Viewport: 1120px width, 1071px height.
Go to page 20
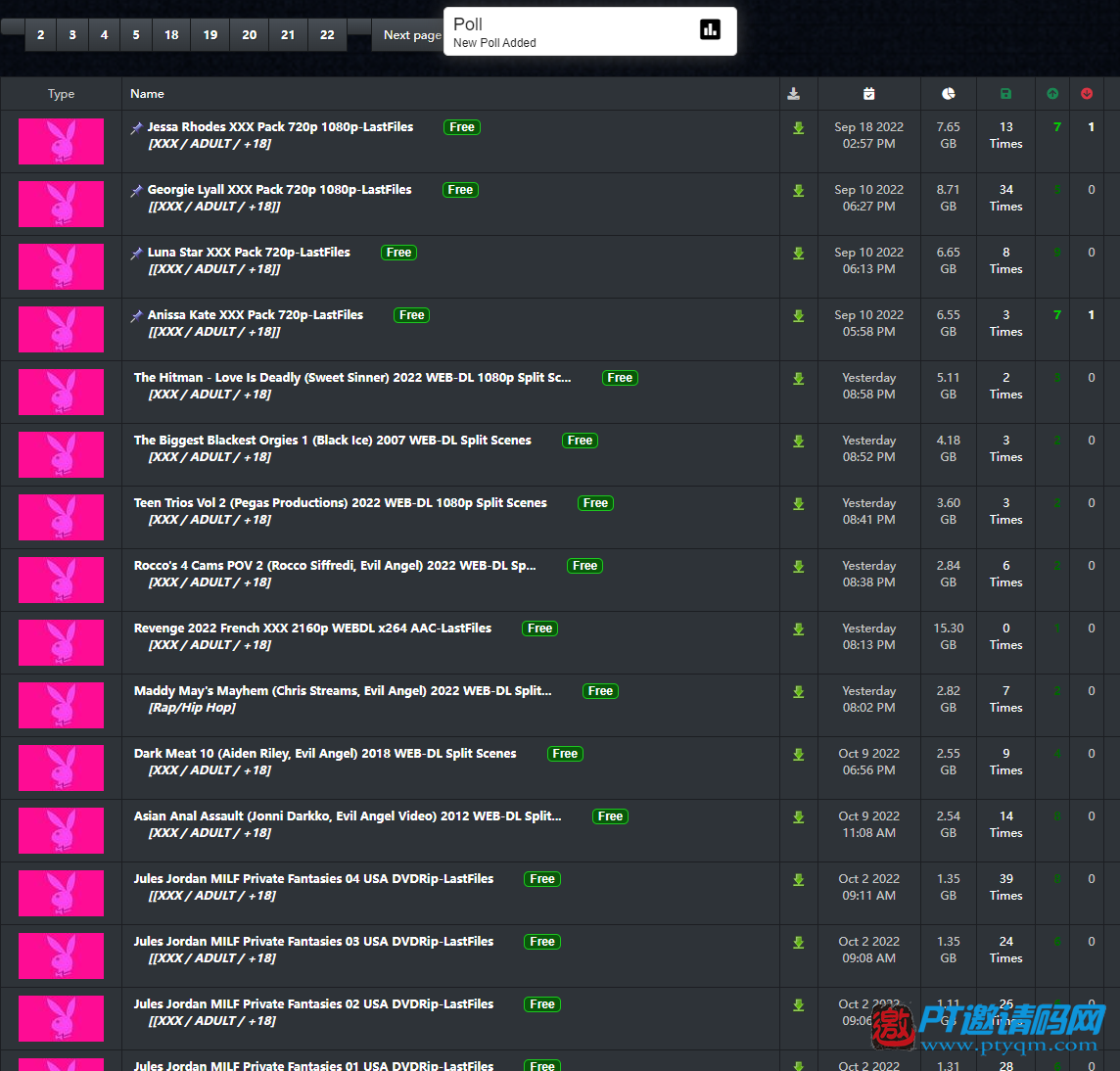click(250, 35)
